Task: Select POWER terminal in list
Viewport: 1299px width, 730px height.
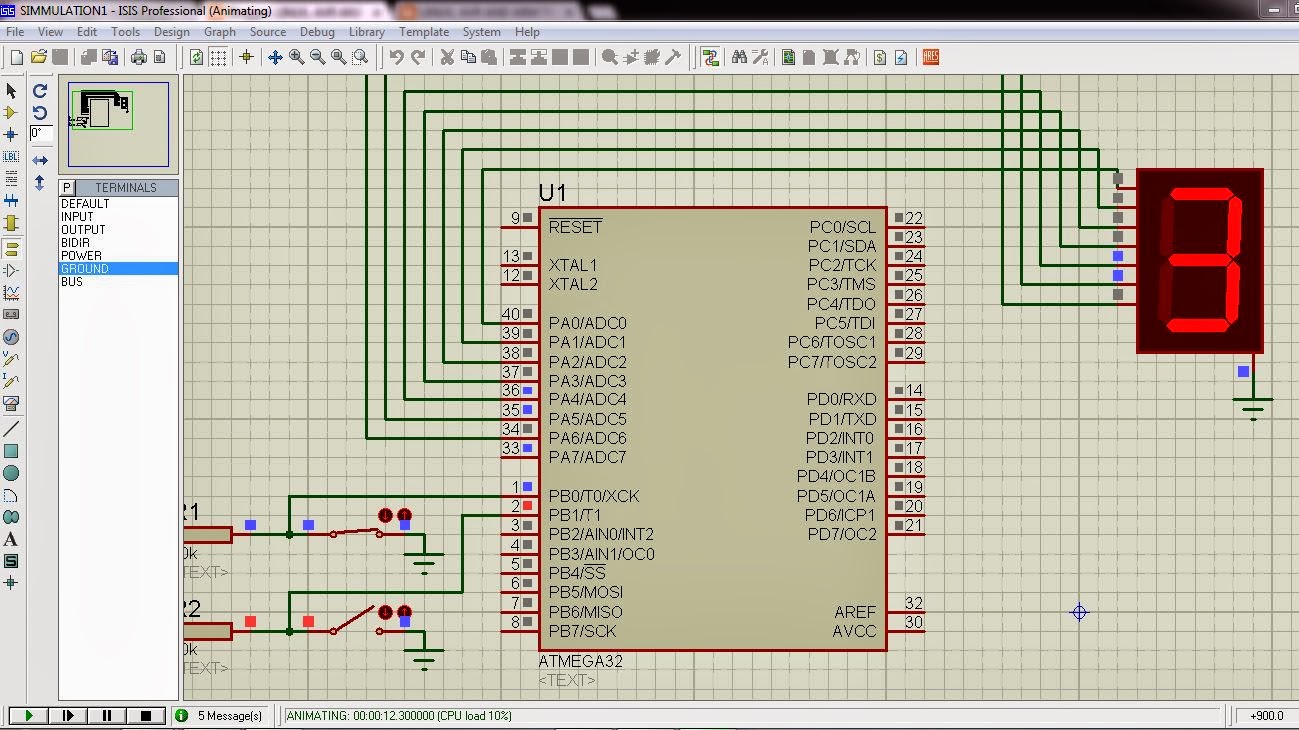Action: (x=81, y=256)
